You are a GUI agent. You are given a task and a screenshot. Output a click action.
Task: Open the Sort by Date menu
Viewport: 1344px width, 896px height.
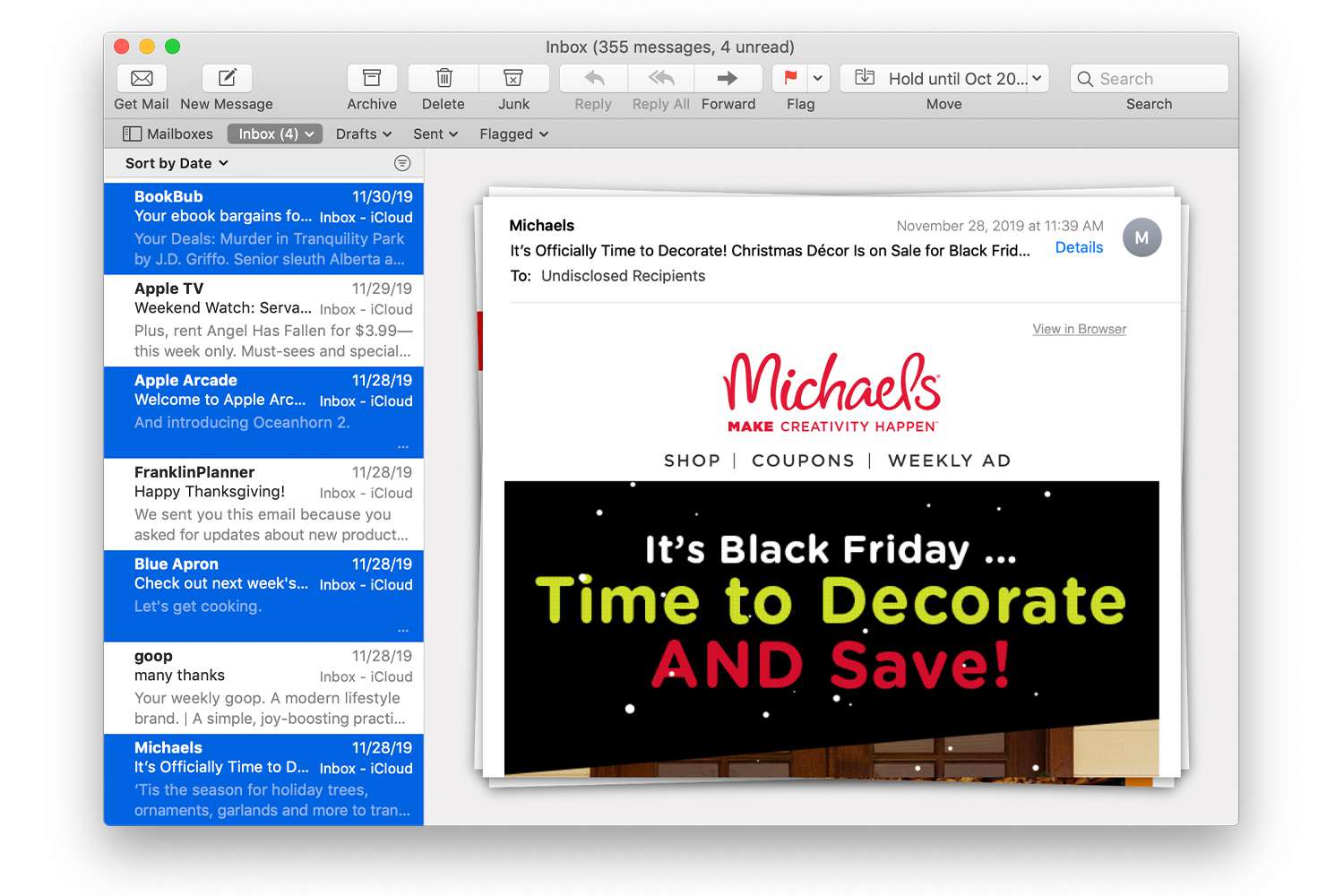point(177,163)
